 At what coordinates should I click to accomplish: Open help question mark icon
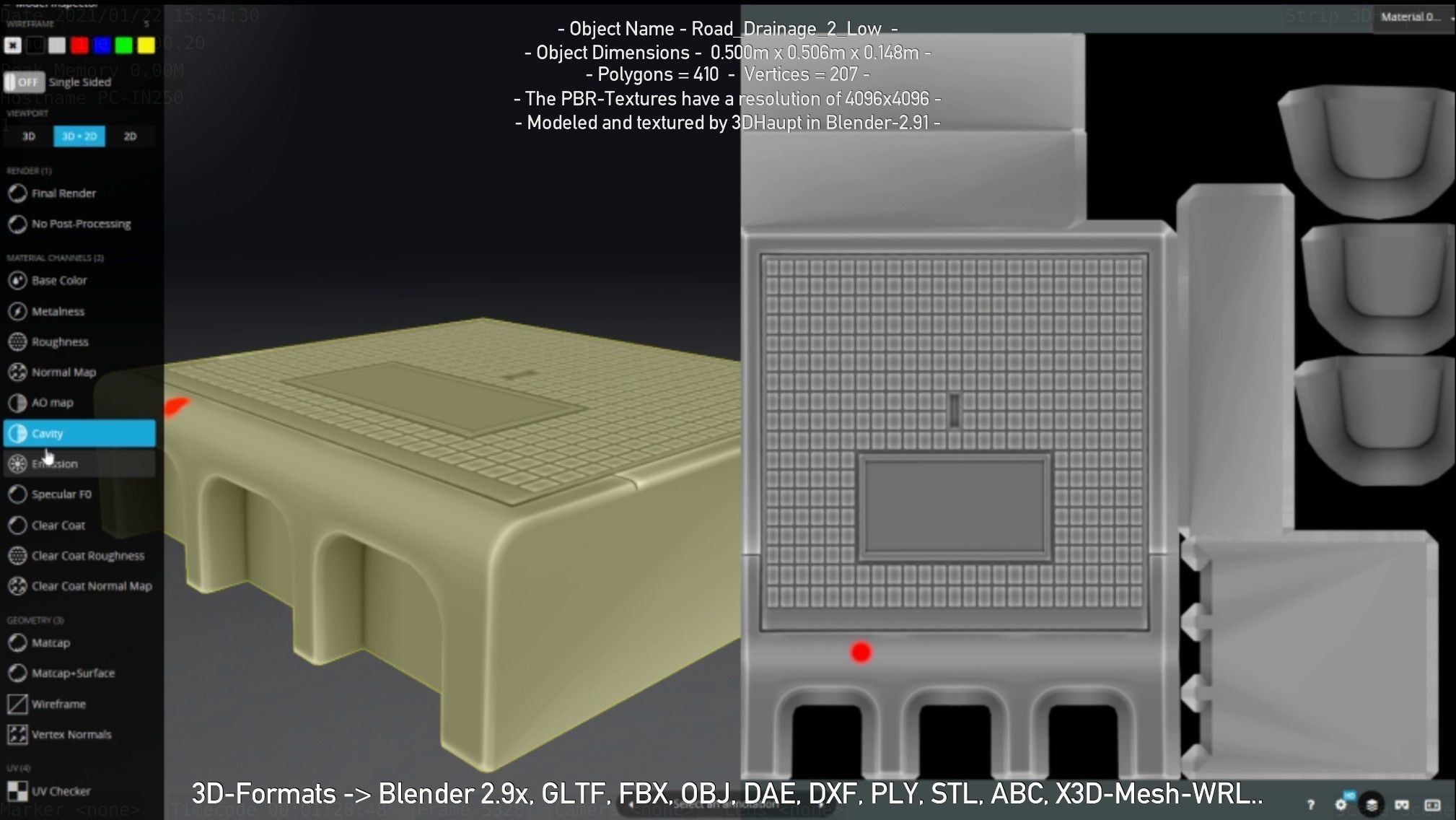[x=1310, y=804]
